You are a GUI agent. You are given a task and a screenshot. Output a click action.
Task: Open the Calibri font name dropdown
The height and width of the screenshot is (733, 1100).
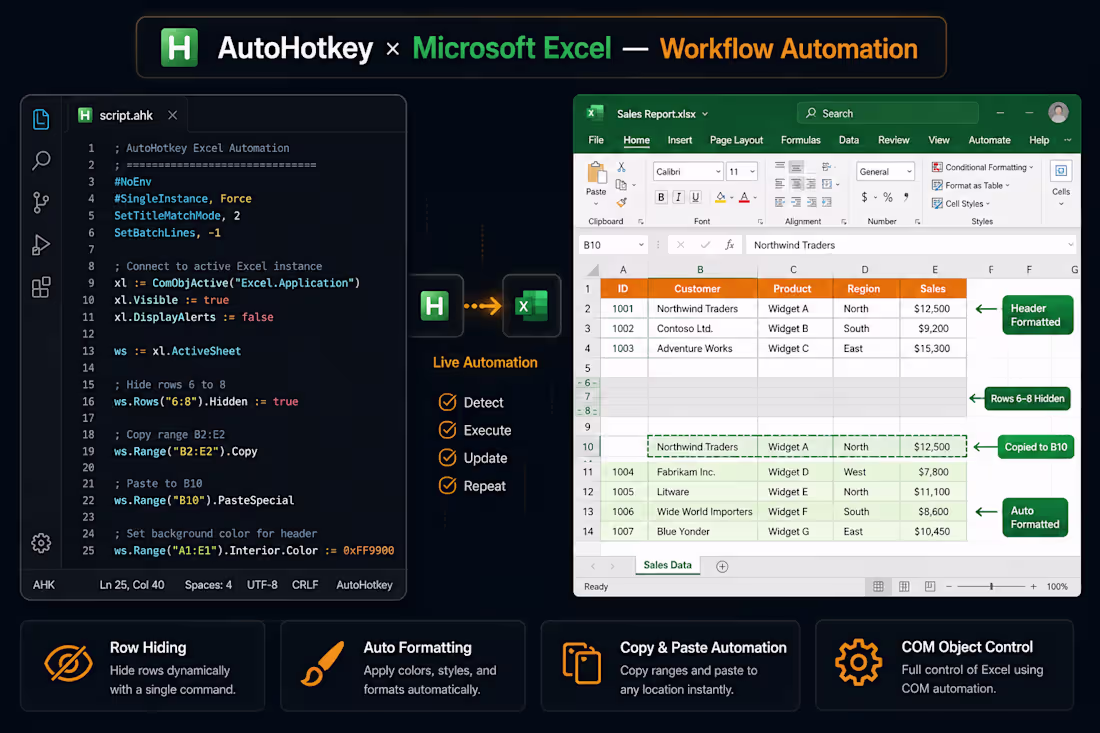point(718,172)
